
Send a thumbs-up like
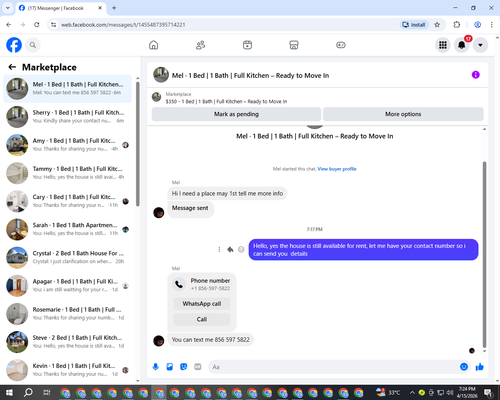click(480, 367)
